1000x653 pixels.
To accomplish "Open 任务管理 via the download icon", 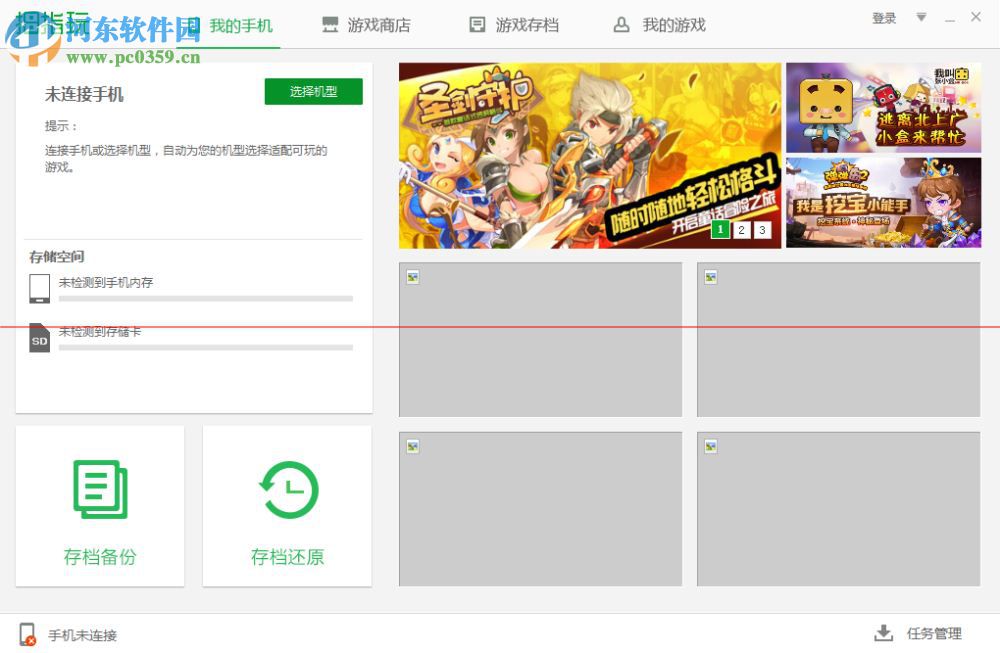I will (x=883, y=633).
